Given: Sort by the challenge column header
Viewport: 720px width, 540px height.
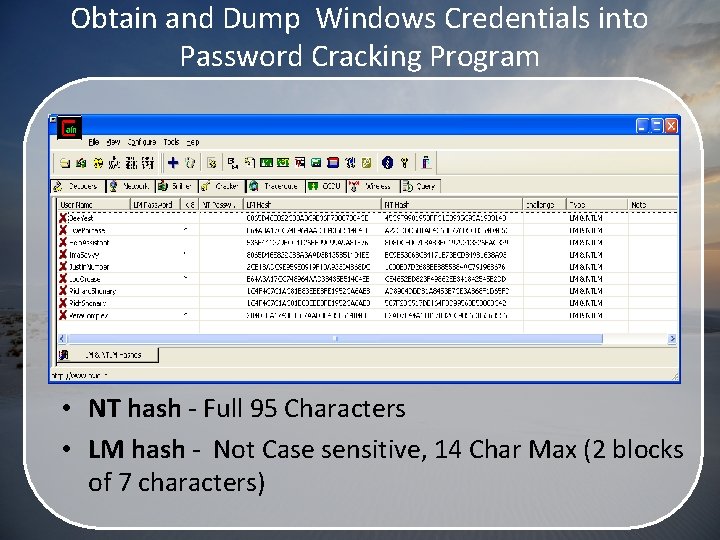Looking at the screenshot, I should pyautogui.click(x=545, y=205).
